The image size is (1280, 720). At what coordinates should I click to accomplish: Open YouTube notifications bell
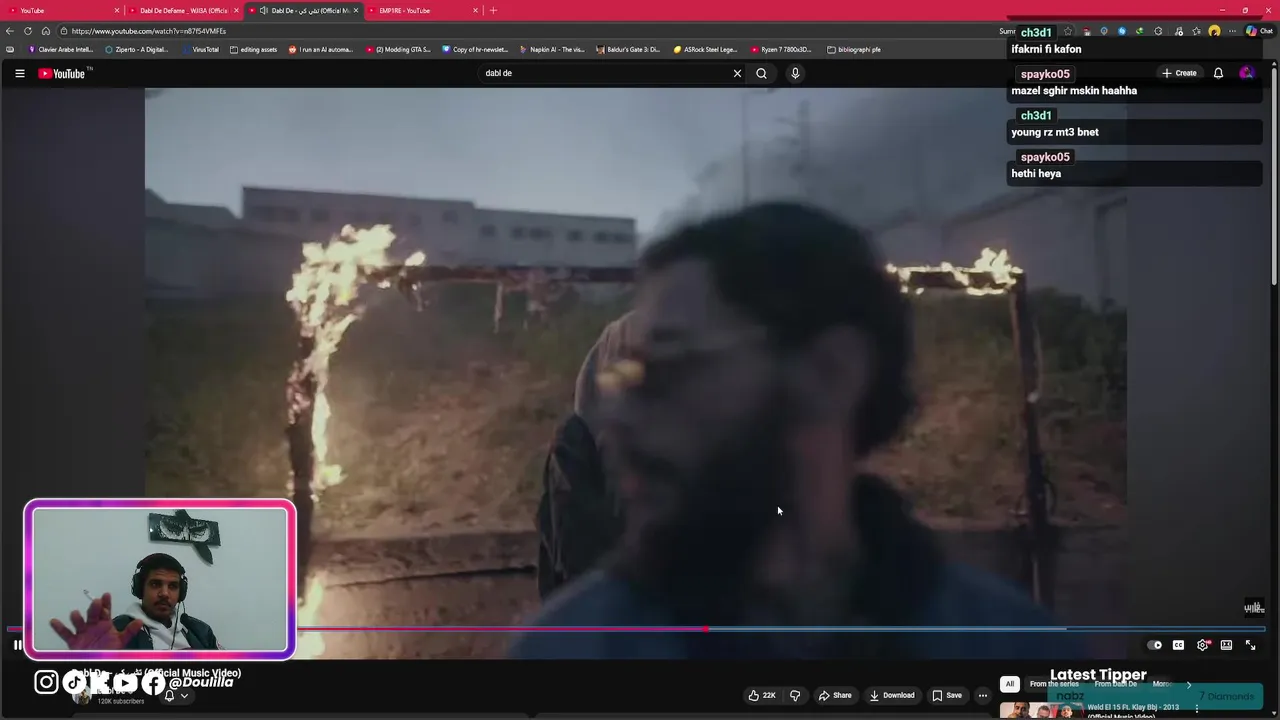1218,73
